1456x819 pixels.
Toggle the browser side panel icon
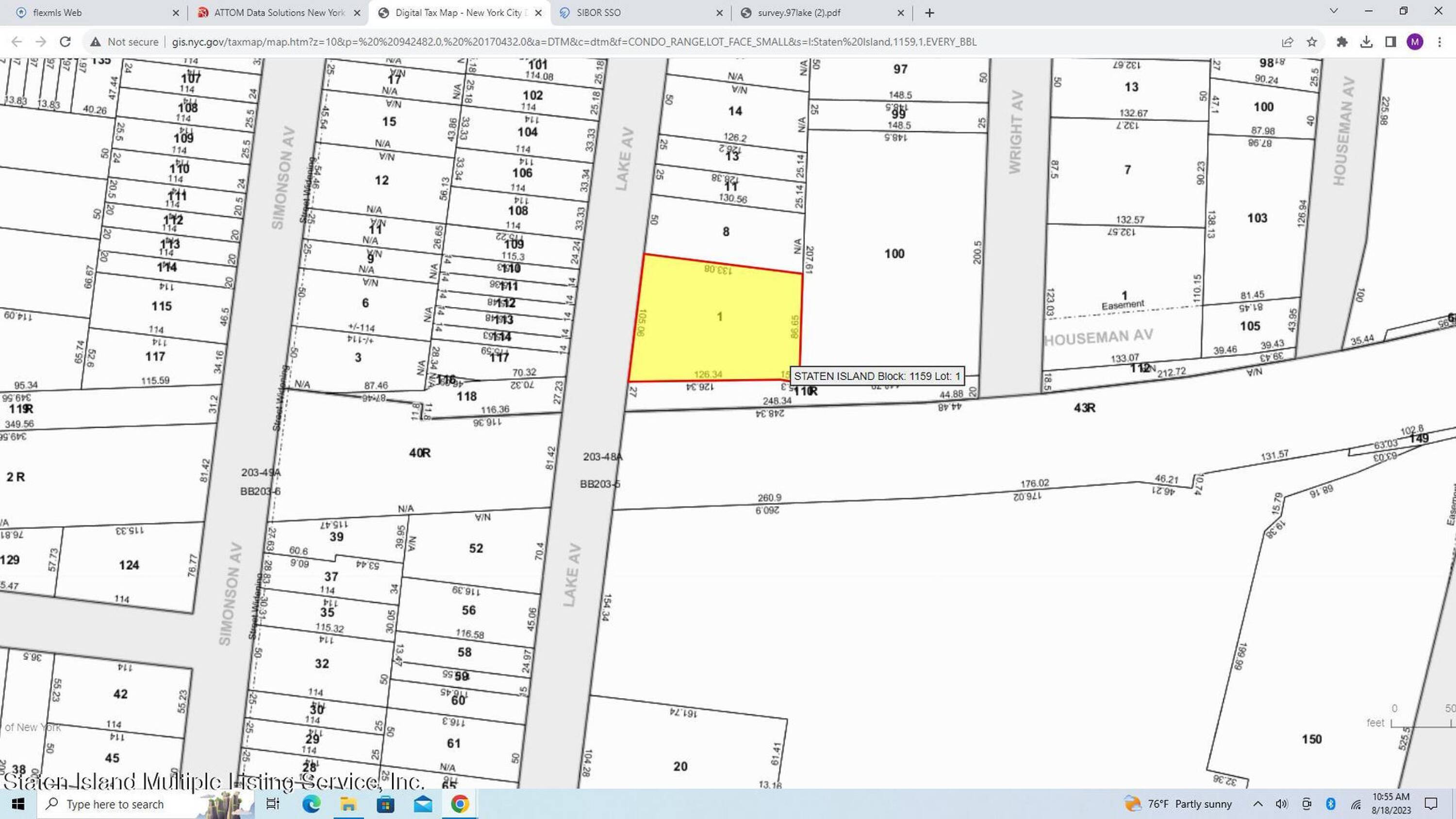(1390, 42)
